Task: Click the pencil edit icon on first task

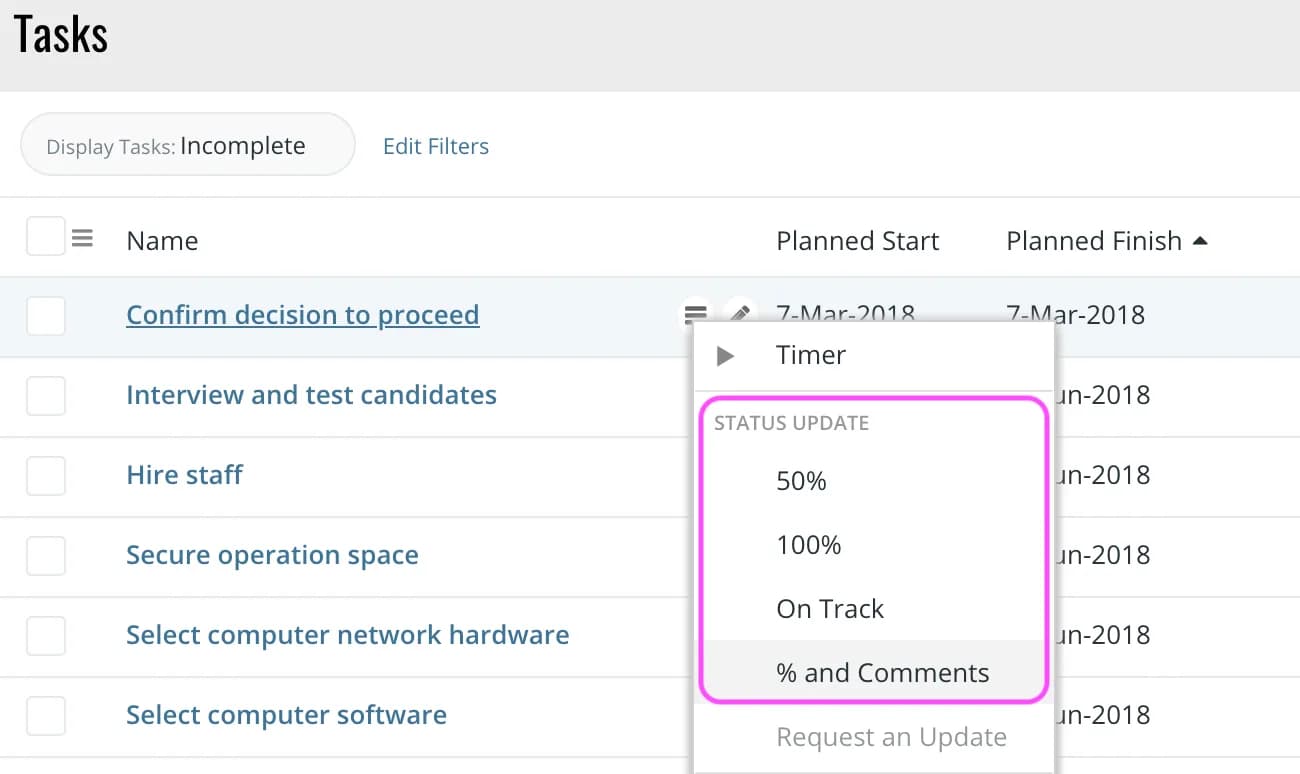Action: pyautogui.click(x=739, y=313)
